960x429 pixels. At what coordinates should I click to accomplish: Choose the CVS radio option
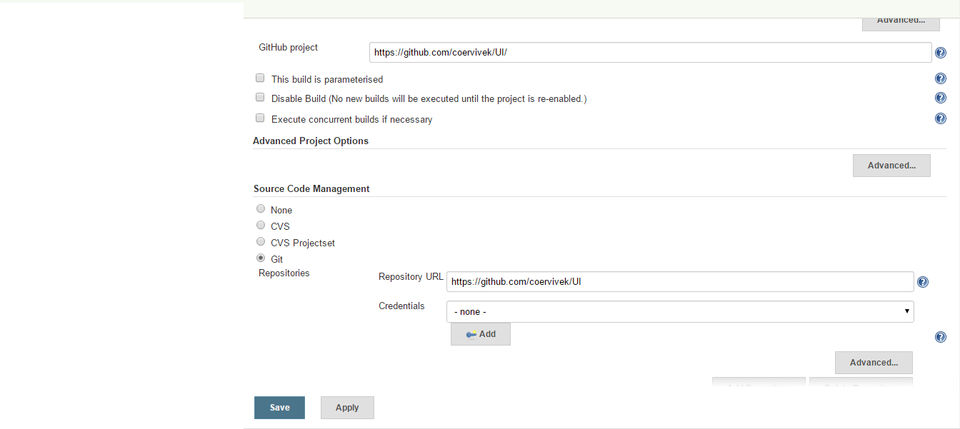click(x=261, y=225)
